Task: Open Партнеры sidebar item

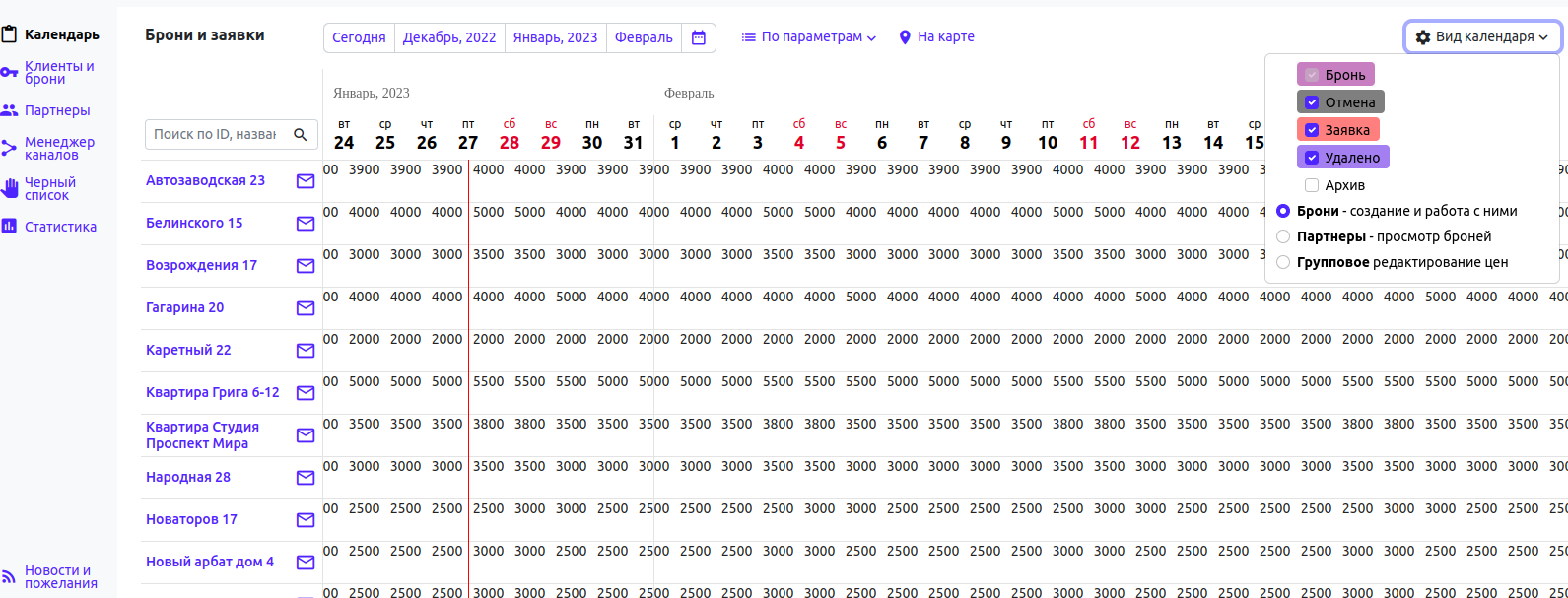Action: 57,110
